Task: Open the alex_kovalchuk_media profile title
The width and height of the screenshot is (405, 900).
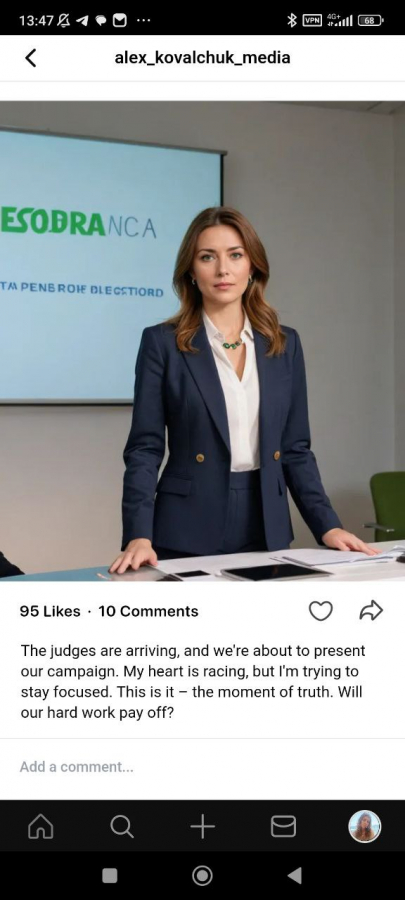Action: coord(202,57)
